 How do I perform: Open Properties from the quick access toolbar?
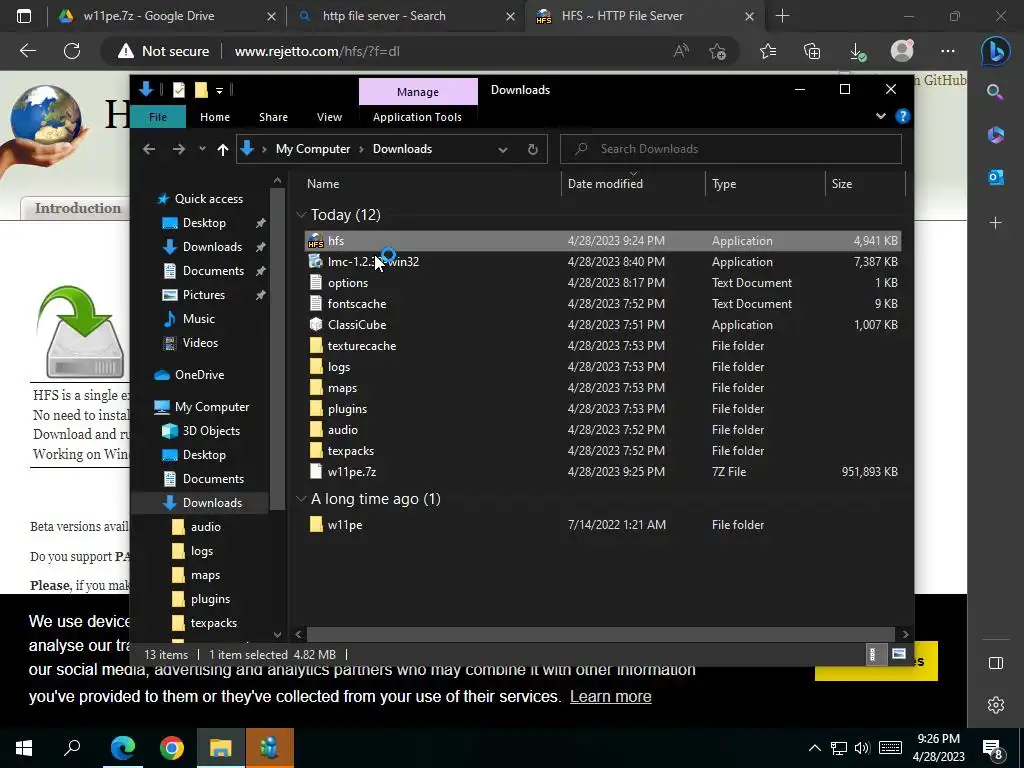(178, 90)
